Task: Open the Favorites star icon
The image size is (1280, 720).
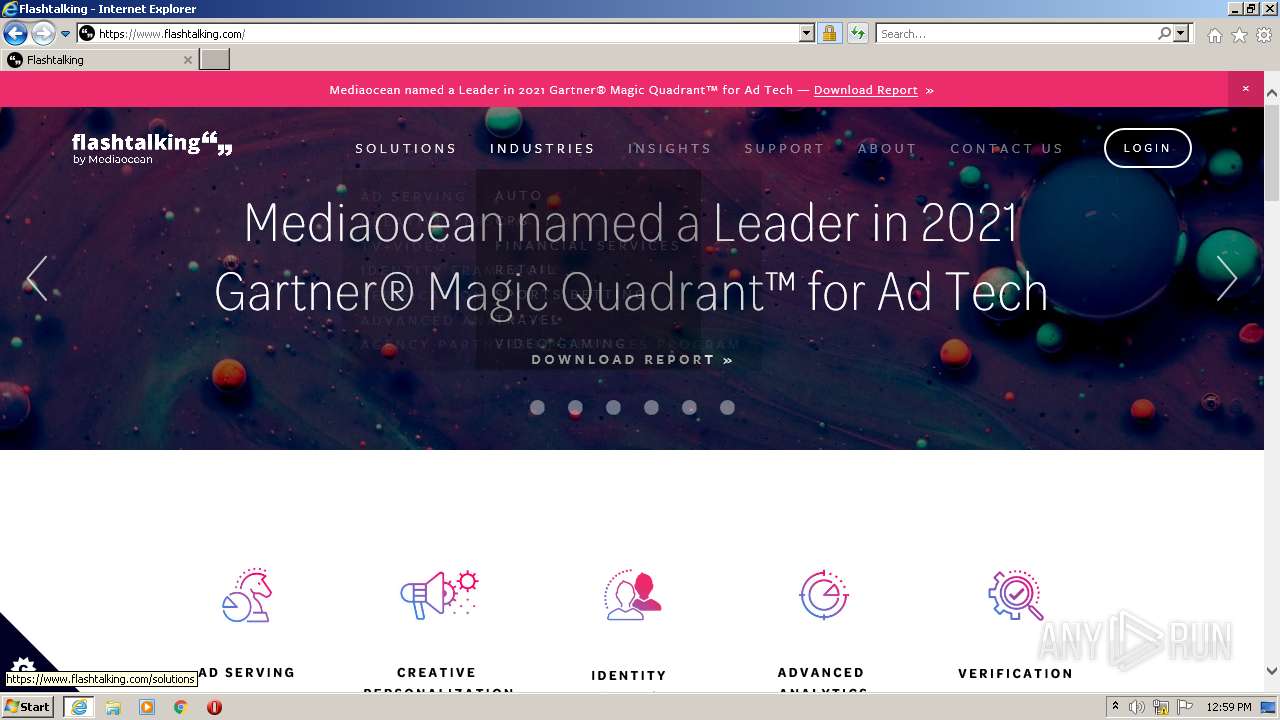Action: pyautogui.click(x=1239, y=35)
